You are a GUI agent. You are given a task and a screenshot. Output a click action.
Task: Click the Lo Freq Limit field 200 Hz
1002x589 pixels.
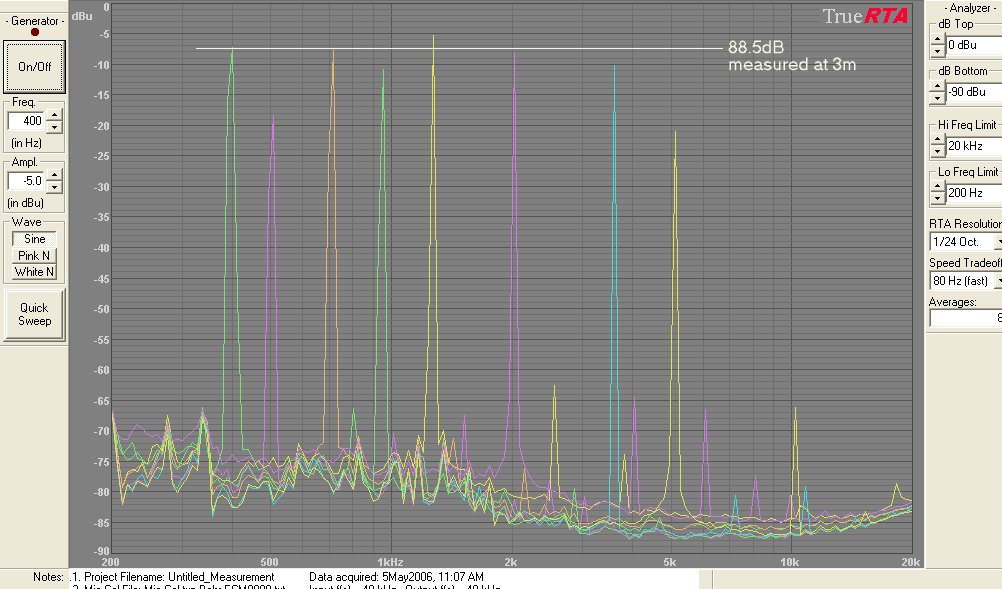pyautogui.click(x=974, y=193)
